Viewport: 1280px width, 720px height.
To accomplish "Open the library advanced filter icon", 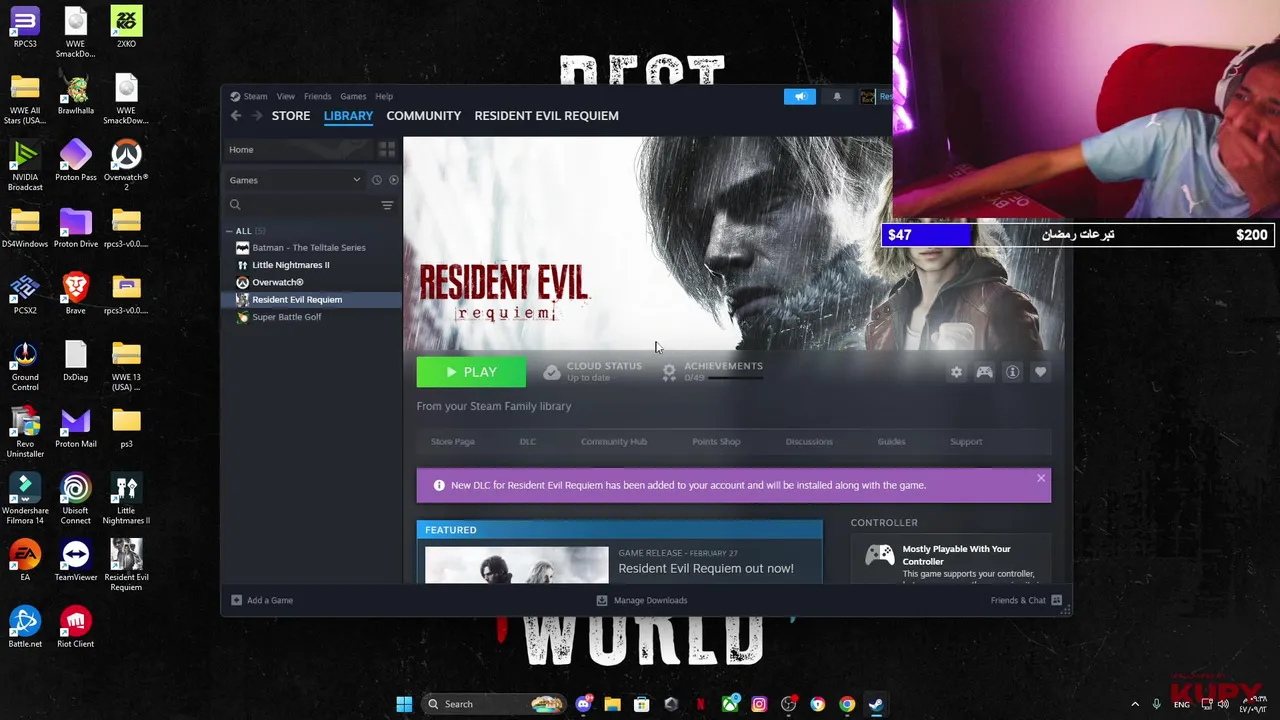I will (x=387, y=205).
